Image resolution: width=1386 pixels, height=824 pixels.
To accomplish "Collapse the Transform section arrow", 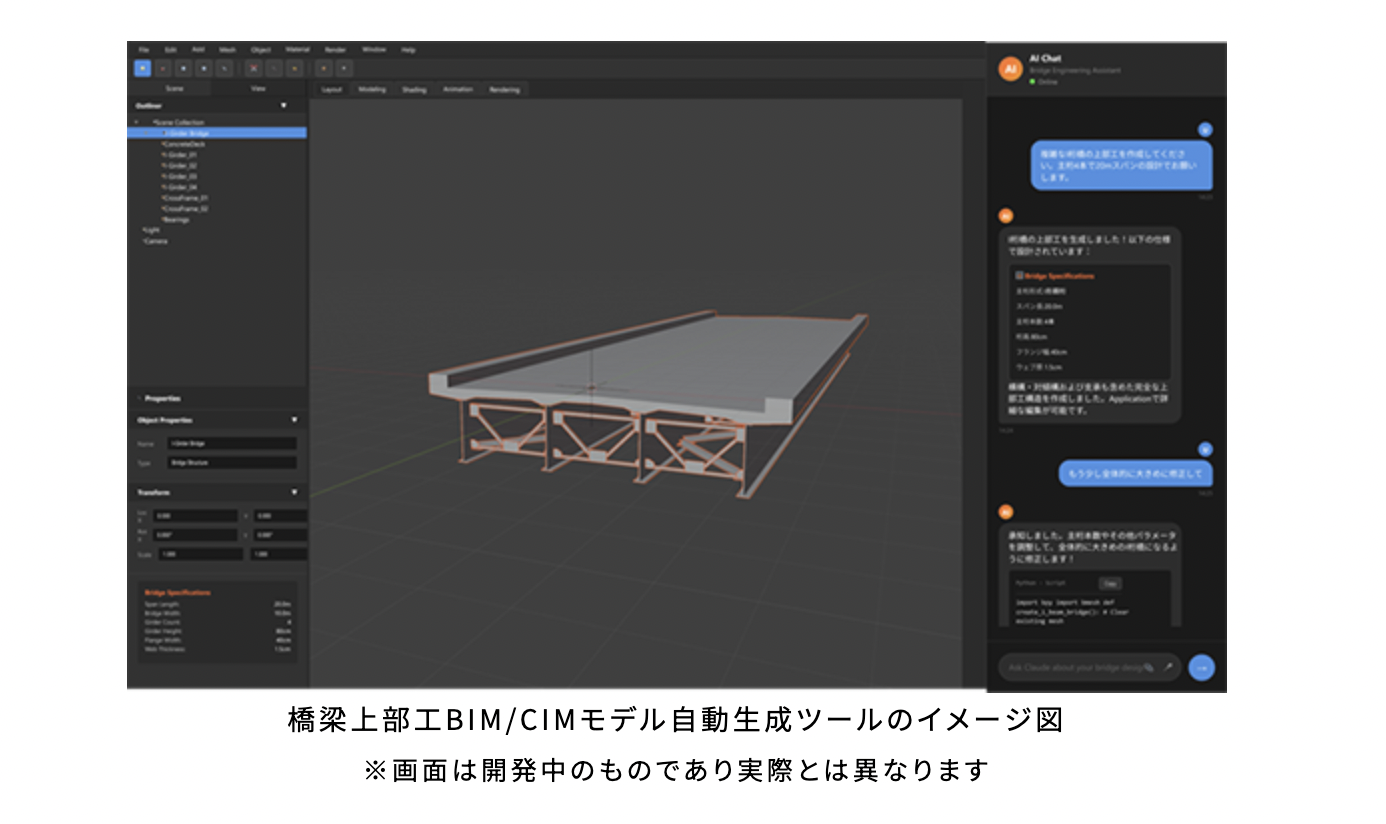I will [x=294, y=492].
